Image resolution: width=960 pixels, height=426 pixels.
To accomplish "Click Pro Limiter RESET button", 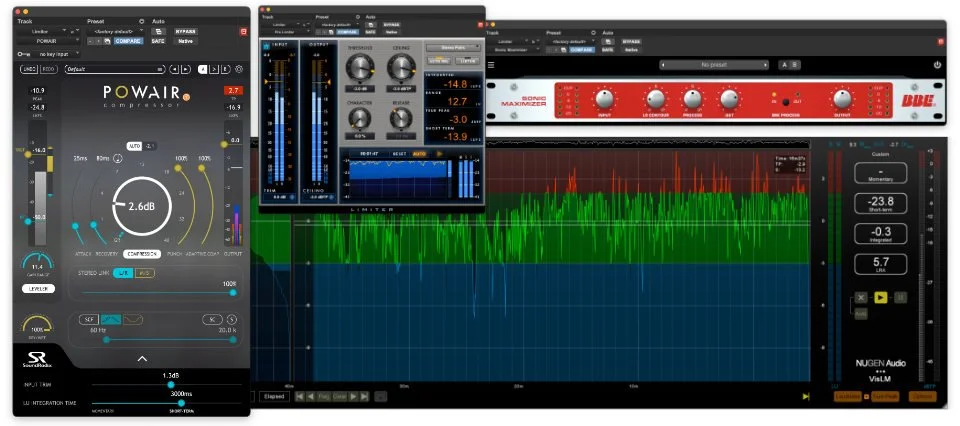I will pyautogui.click(x=400, y=154).
